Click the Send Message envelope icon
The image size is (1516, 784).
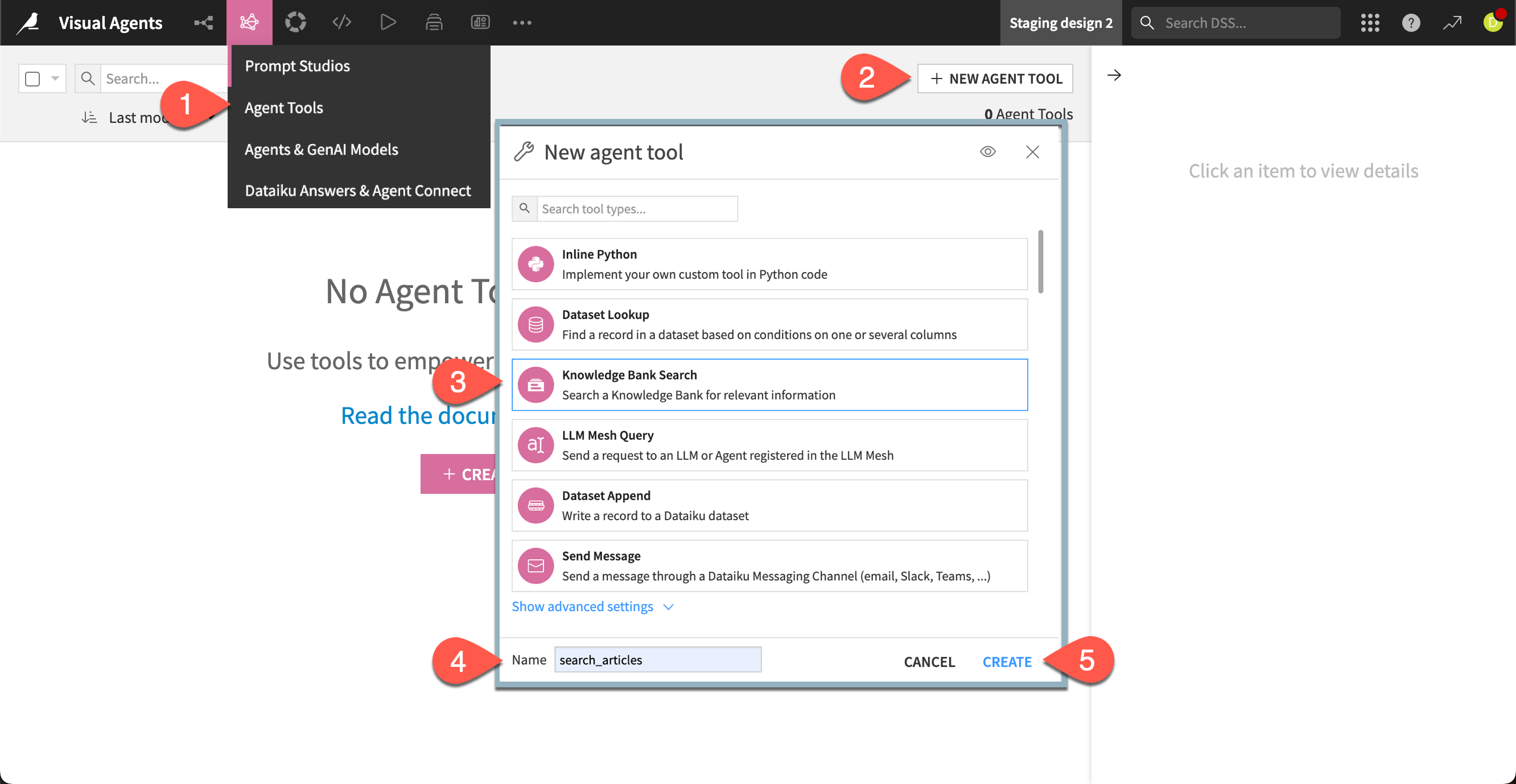point(535,566)
